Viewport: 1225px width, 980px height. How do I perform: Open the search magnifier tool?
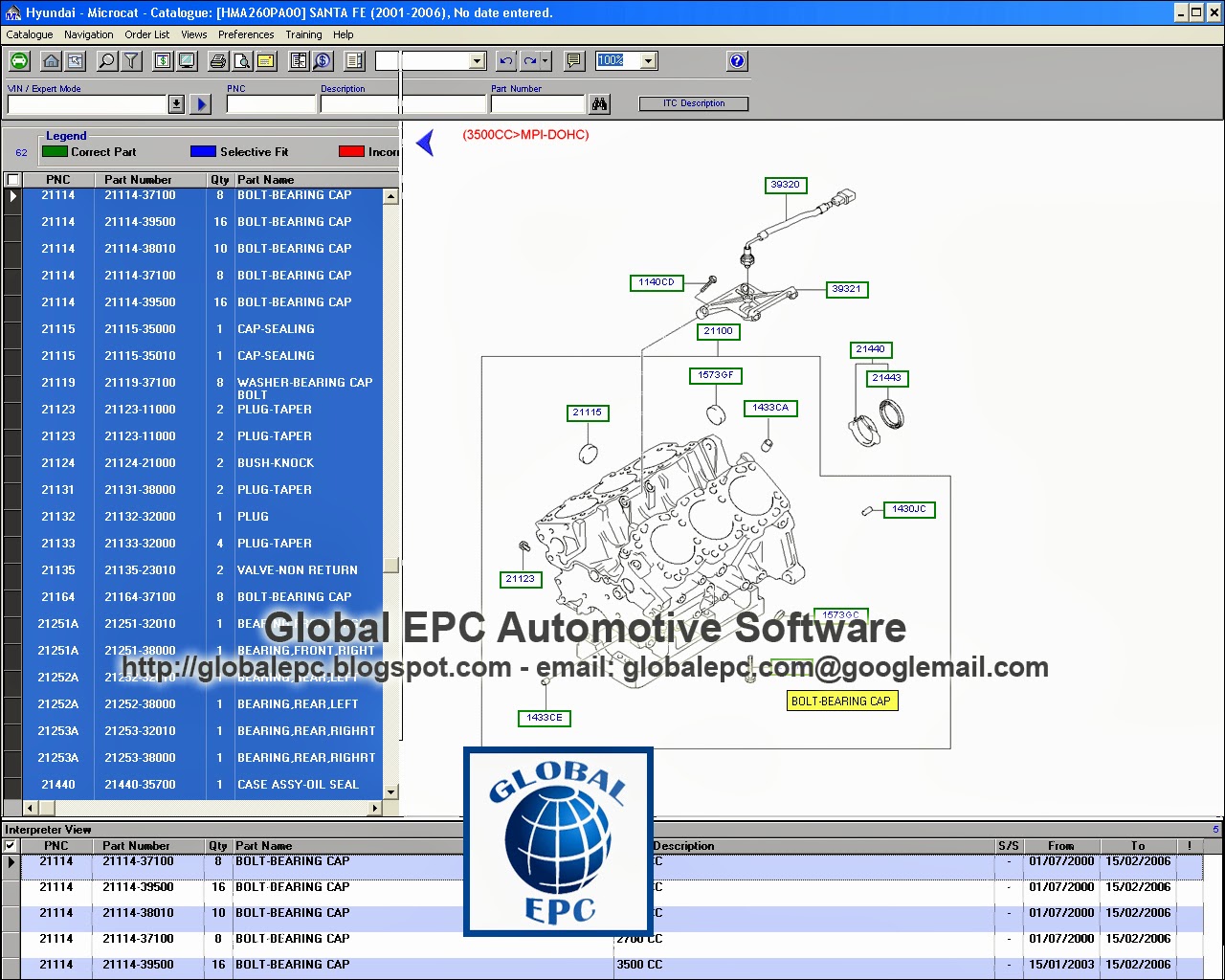click(105, 60)
